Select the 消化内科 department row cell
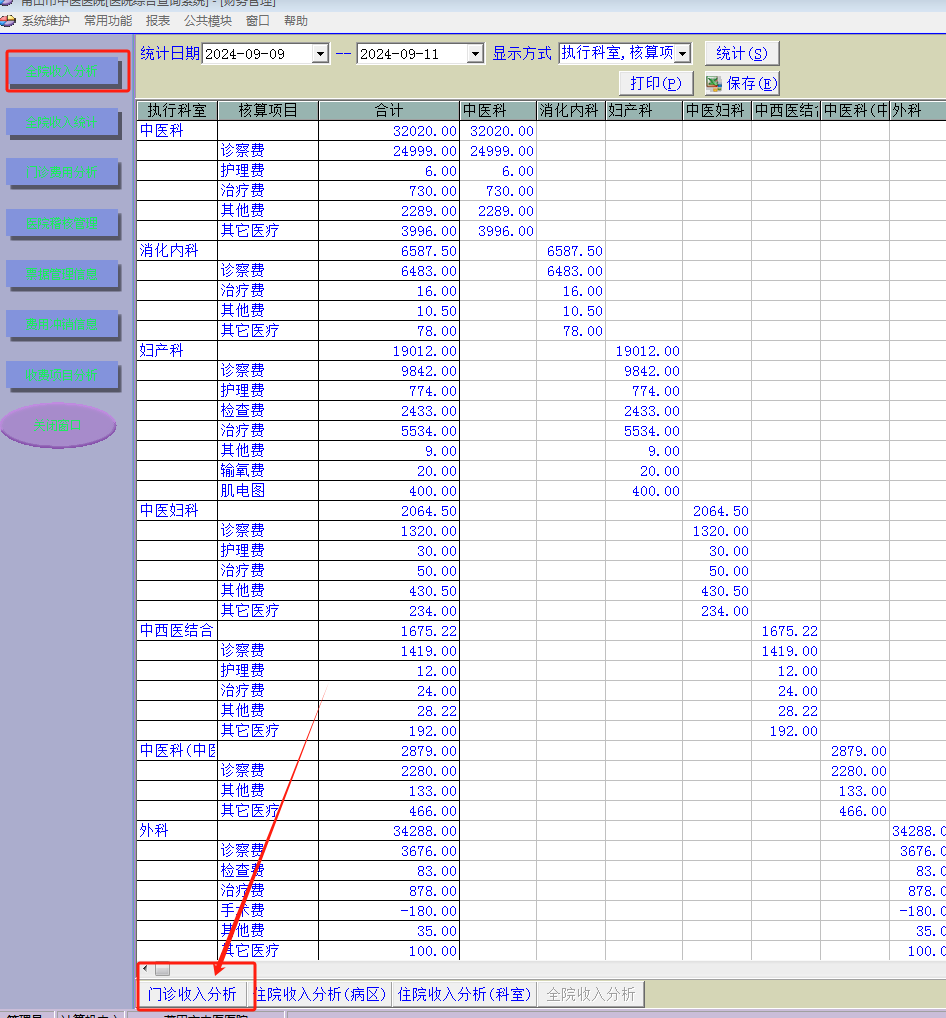The width and height of the screenshot is (946, 1018). 177,251
